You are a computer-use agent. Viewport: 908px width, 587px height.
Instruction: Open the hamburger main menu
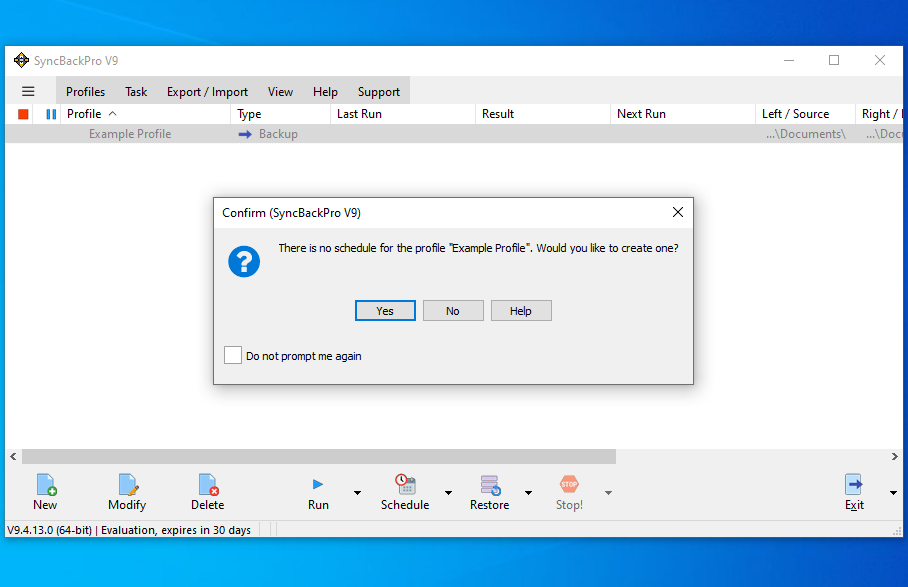coord(28,91)
